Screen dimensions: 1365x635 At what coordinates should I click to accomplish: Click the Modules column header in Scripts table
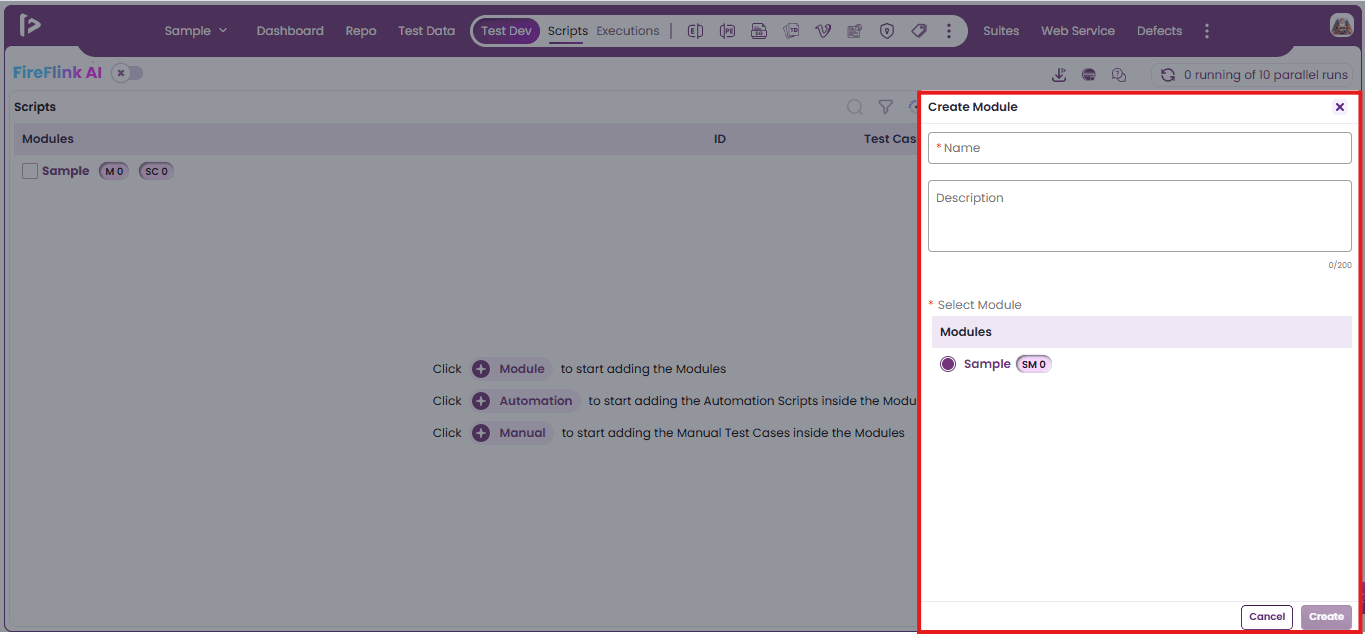pyautogui.click(x=48, y=139)
